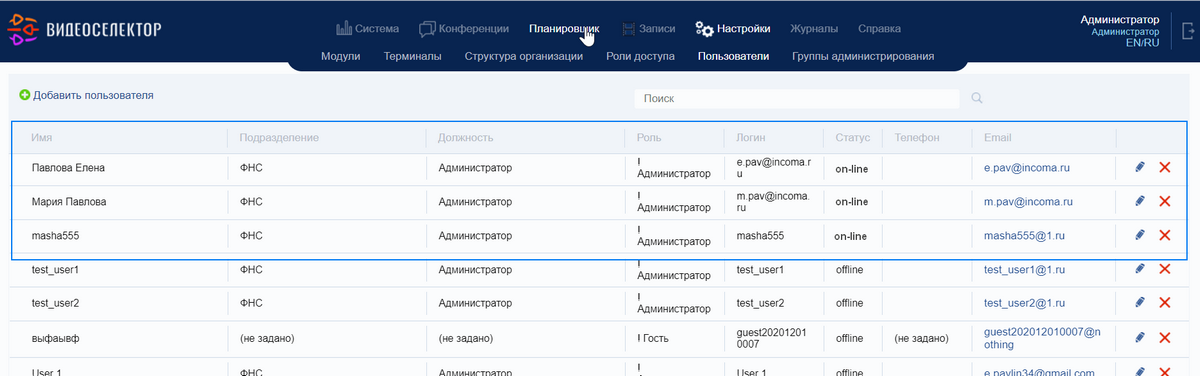This screenshot has height=376, width=1200.
Task: Sort by the Email column header
Action: click(998, 137)
